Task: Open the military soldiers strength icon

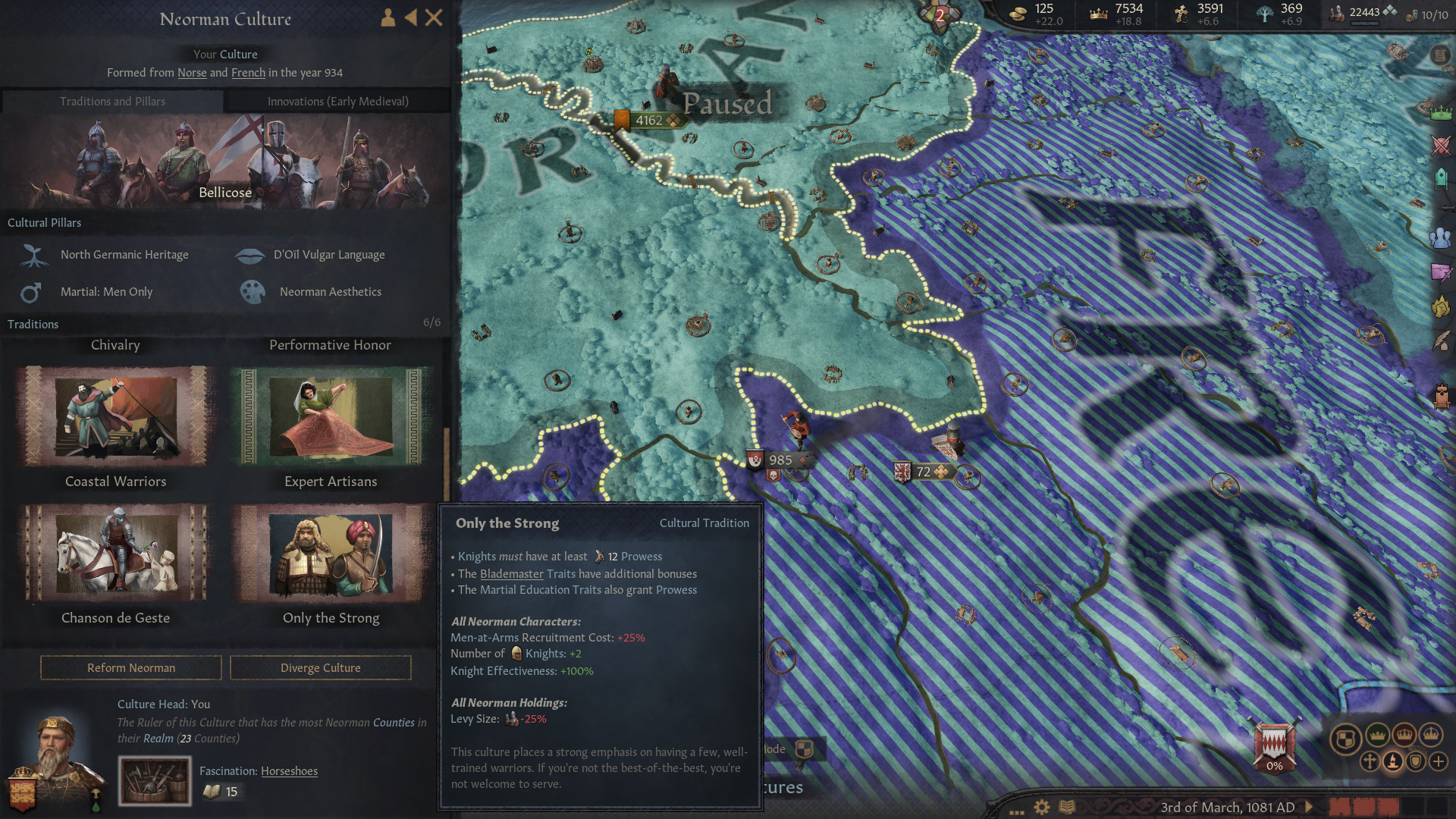Action: 1337,13
